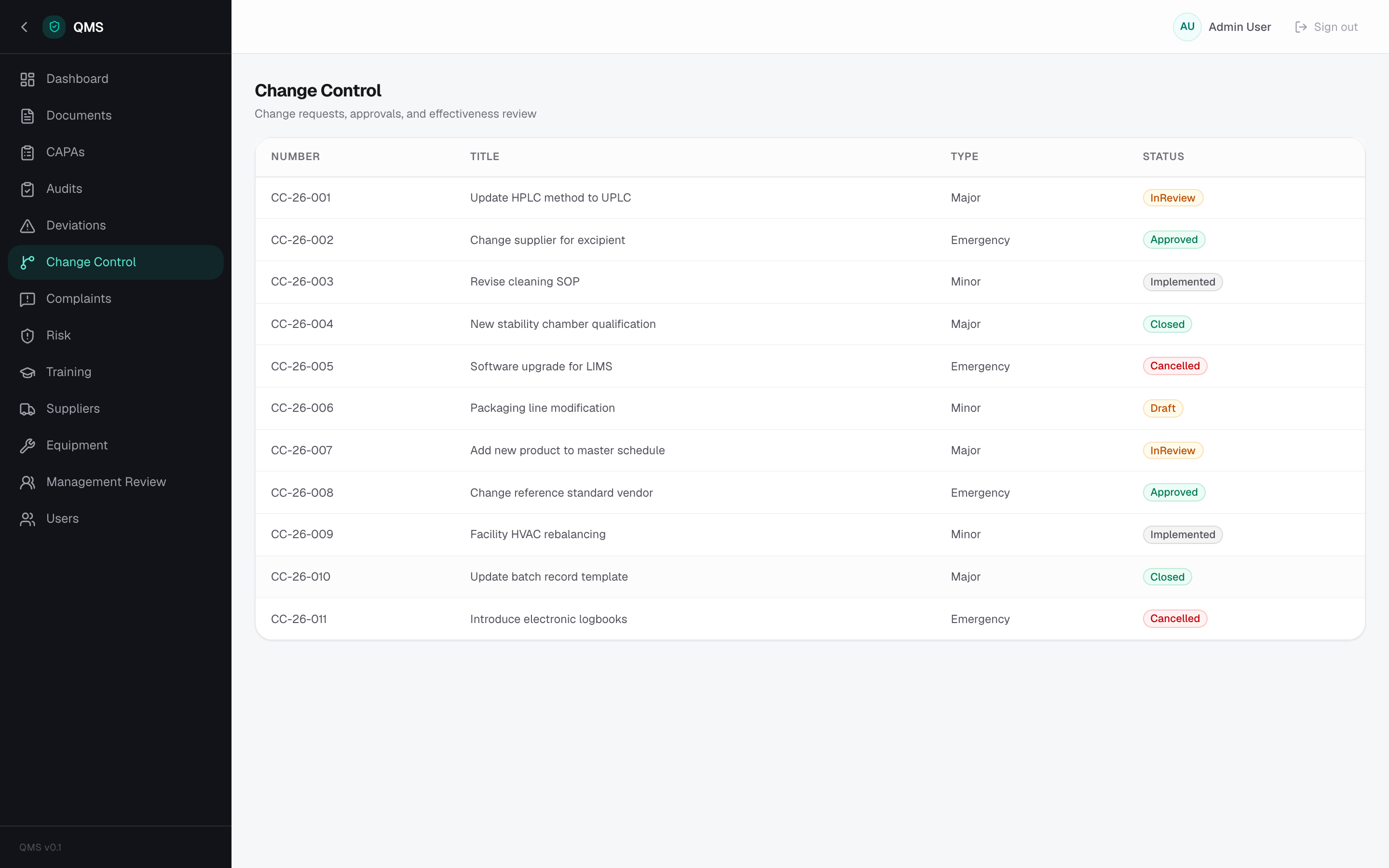Open the Equipment page
Viewport: 1389px width, 868px height.
tap(115, 446)
